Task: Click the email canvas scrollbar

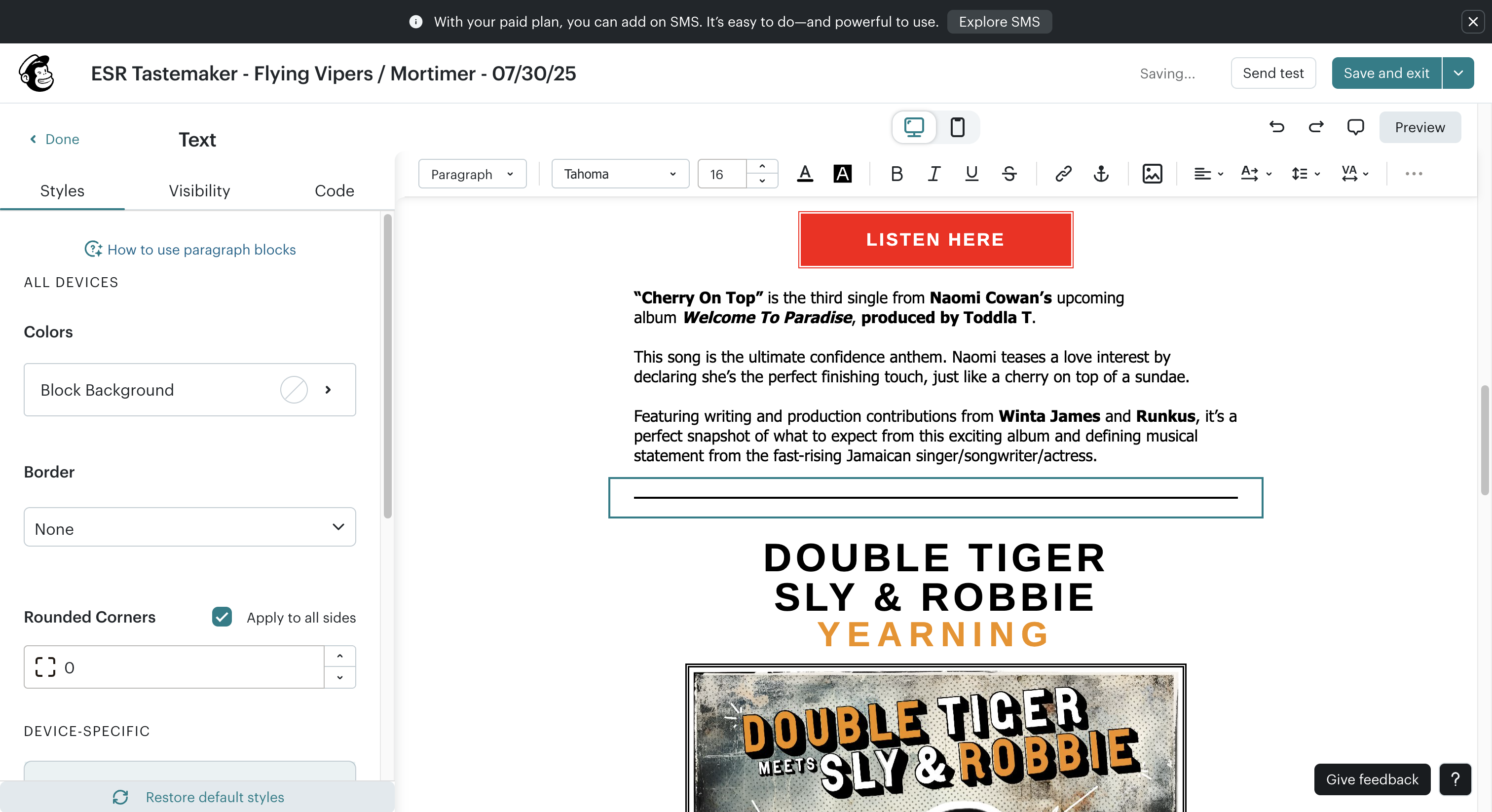Action: point(1485,440)
